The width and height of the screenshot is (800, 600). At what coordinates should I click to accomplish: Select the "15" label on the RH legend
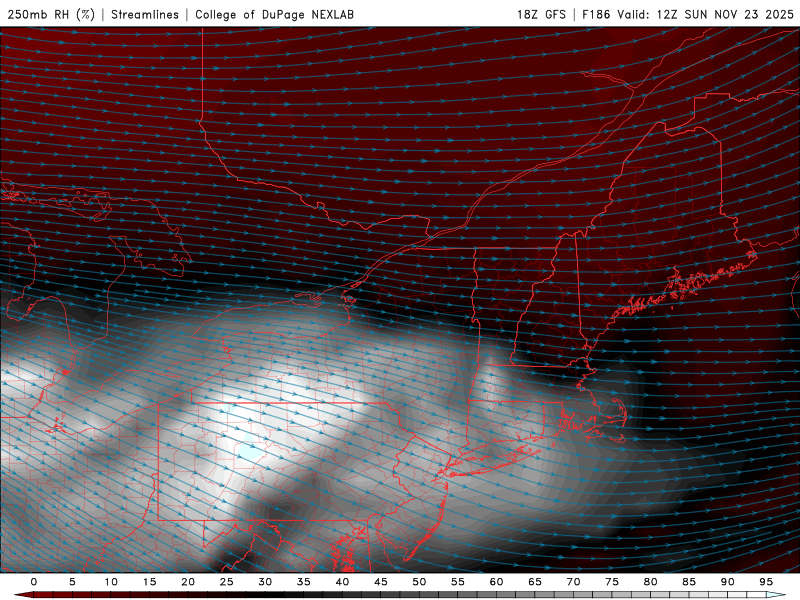tap(149, 582)
